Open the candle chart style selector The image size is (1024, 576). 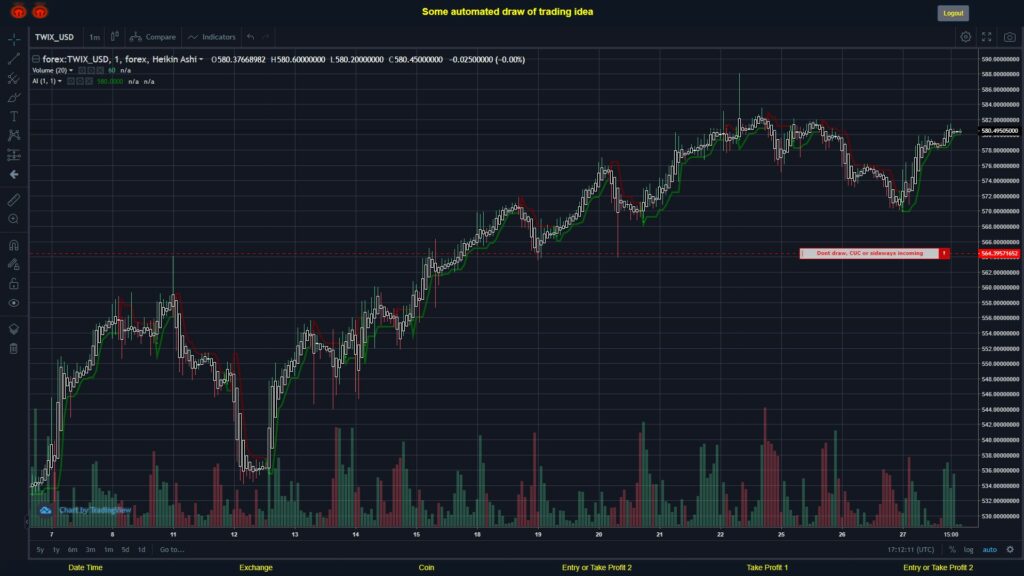click(114, 37)
